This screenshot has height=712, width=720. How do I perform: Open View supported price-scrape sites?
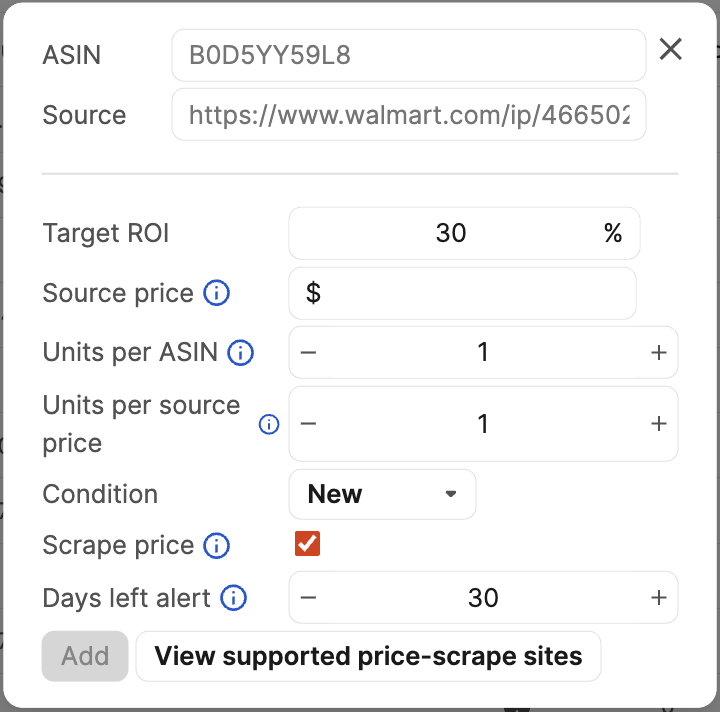point(368,656)
